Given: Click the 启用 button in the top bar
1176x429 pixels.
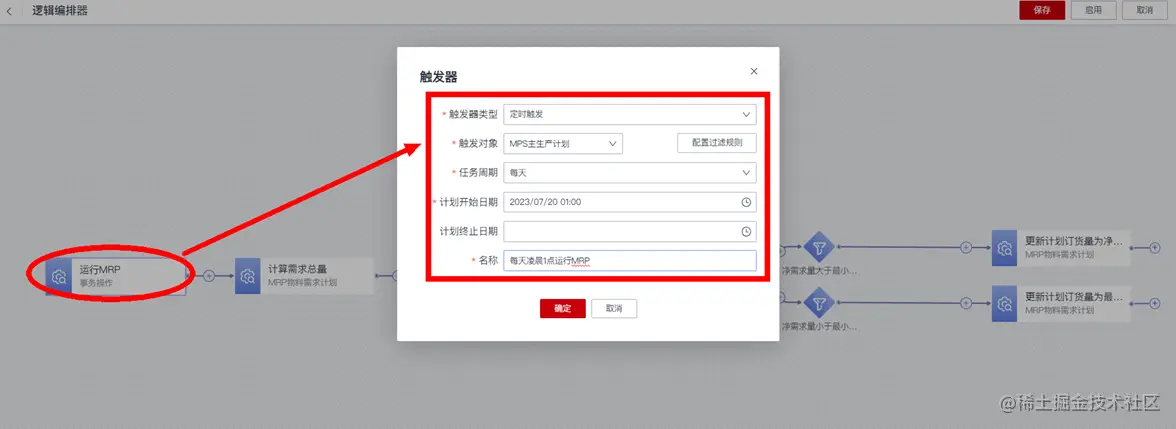Looking at the screenshot, I should (x=1094, y=10).
